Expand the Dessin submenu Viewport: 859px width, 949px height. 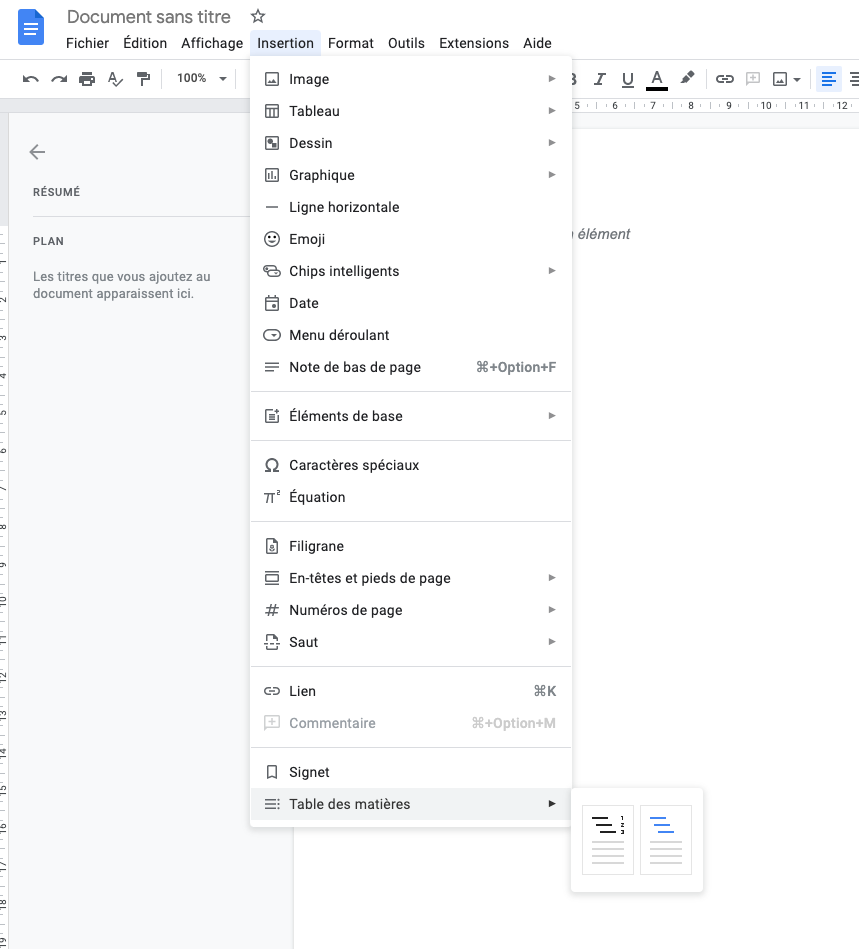410,143
